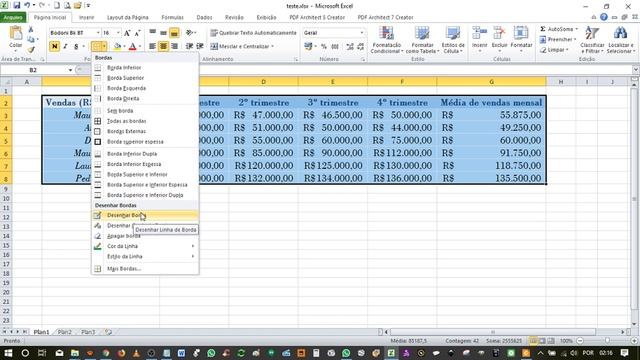Click the Name Box showing B2
This screenshot has height=360, width=640.
click(x=33, y=70)
